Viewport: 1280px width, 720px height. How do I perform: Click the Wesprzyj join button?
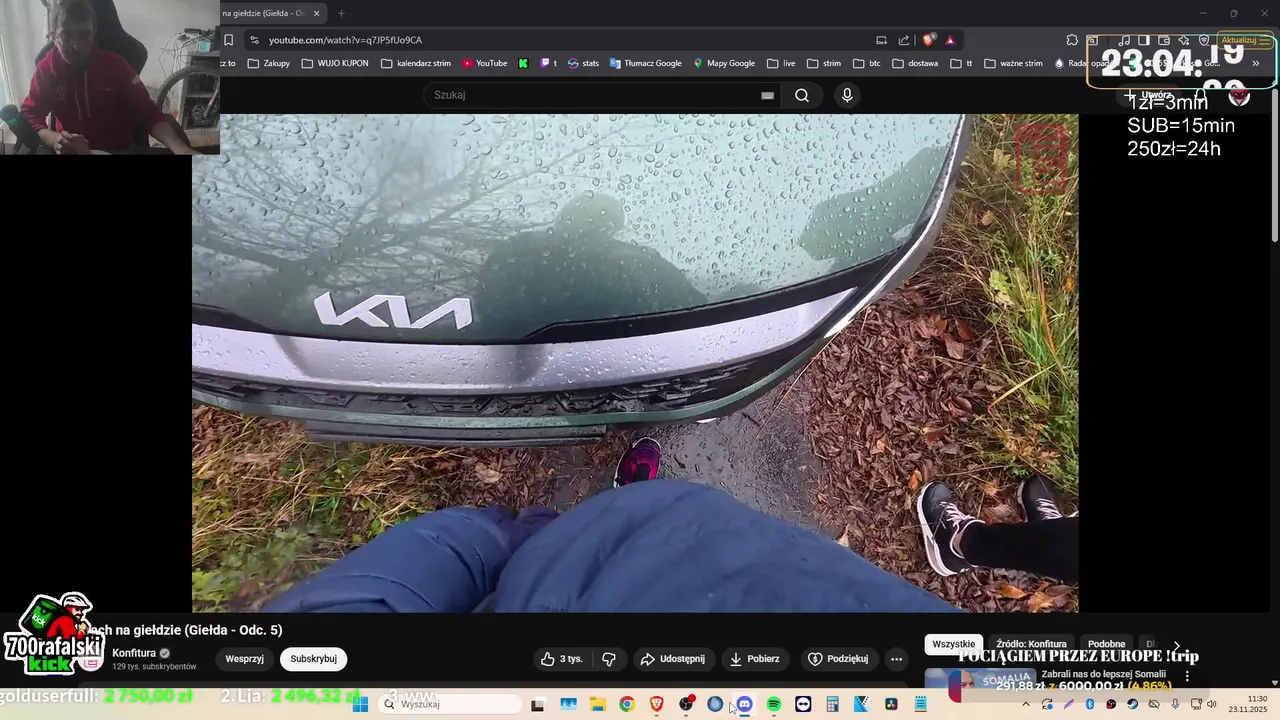(x=244, y=659)
